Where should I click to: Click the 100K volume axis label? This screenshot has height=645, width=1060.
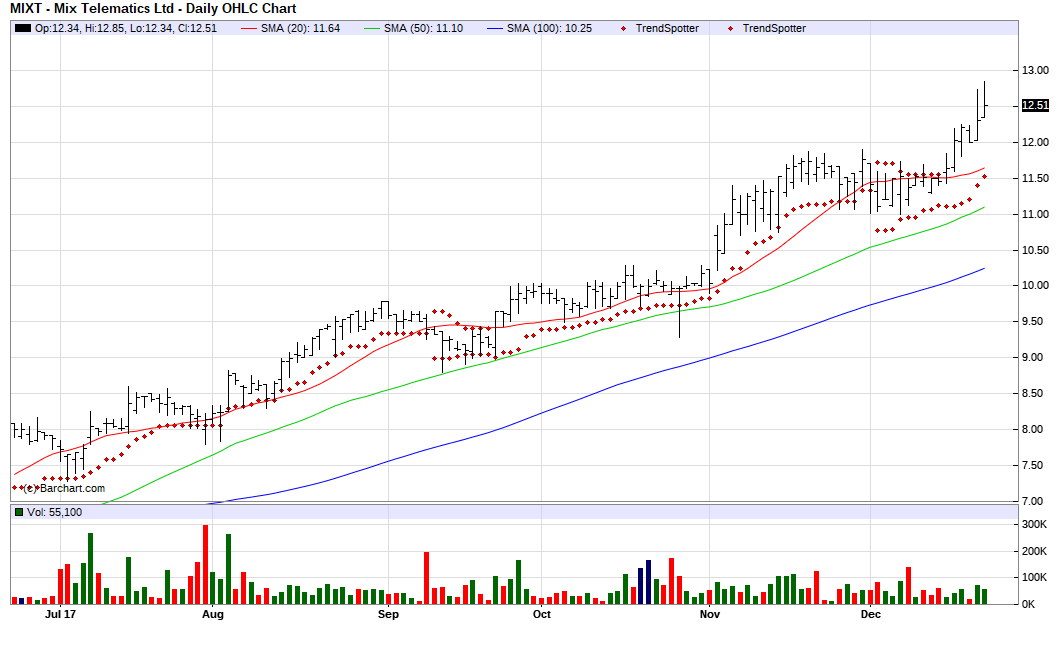pyautogui.click(x=1034, y=578)
